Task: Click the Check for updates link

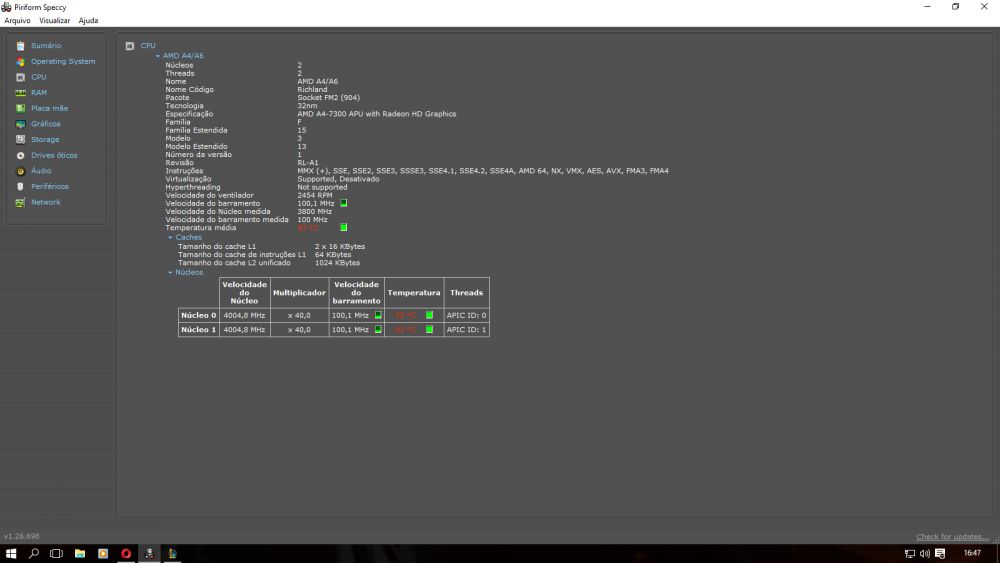Action: coord(952,537)
